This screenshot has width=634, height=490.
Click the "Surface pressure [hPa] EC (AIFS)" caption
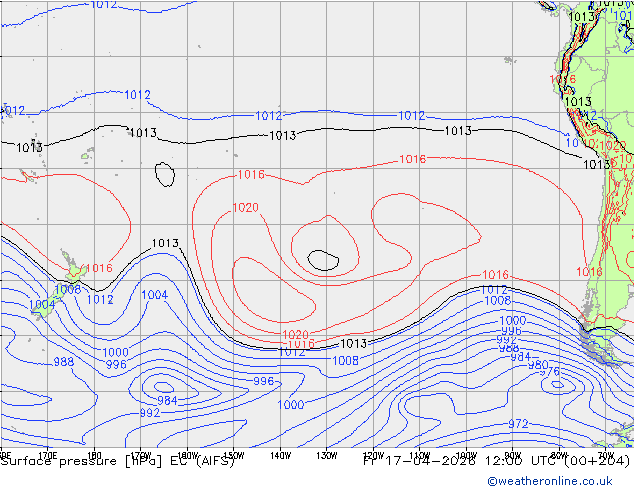click(x=117, y=461)
